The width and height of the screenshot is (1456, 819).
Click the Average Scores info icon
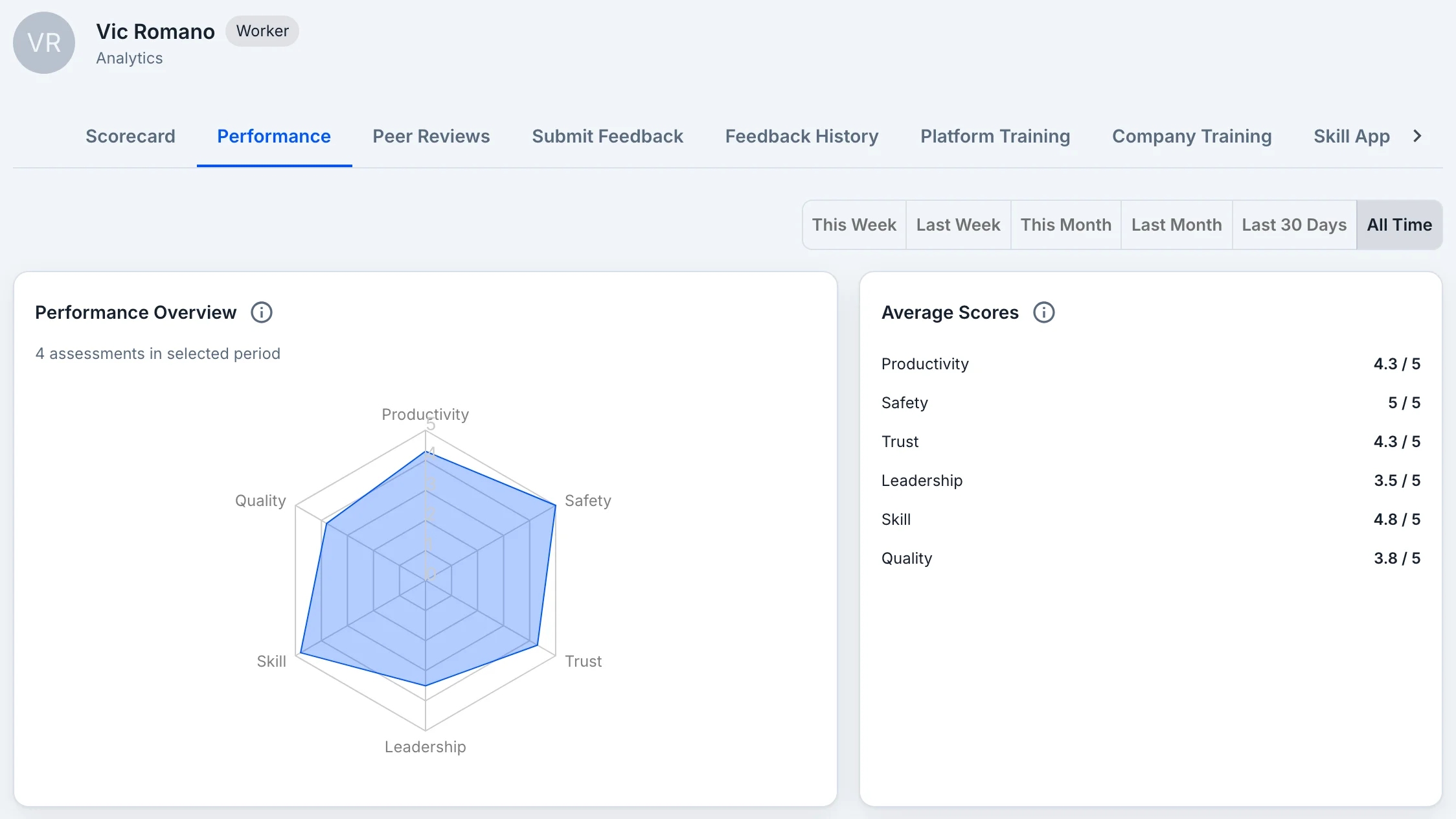point(1043,312)
